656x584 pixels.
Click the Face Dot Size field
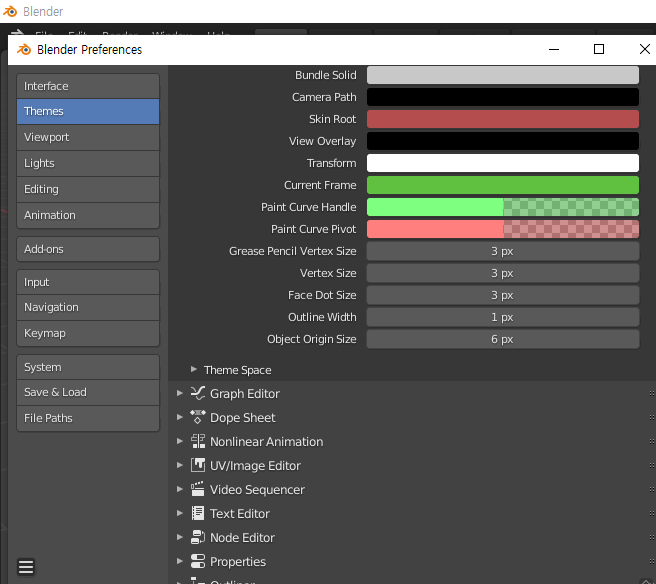[x=503, y=295]
